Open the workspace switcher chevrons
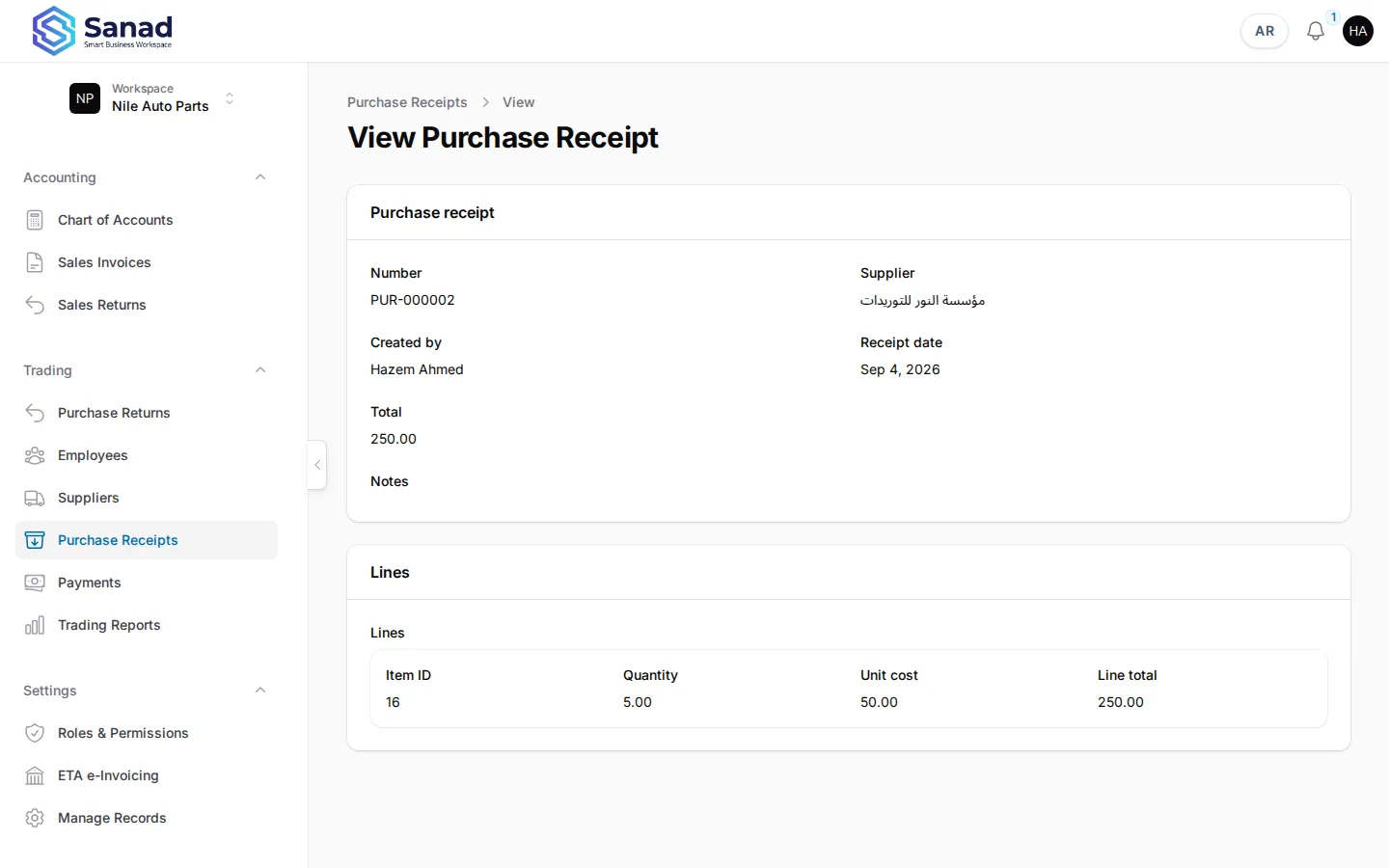The height and width of the screenshot is (868, 1389). (230, 98)
